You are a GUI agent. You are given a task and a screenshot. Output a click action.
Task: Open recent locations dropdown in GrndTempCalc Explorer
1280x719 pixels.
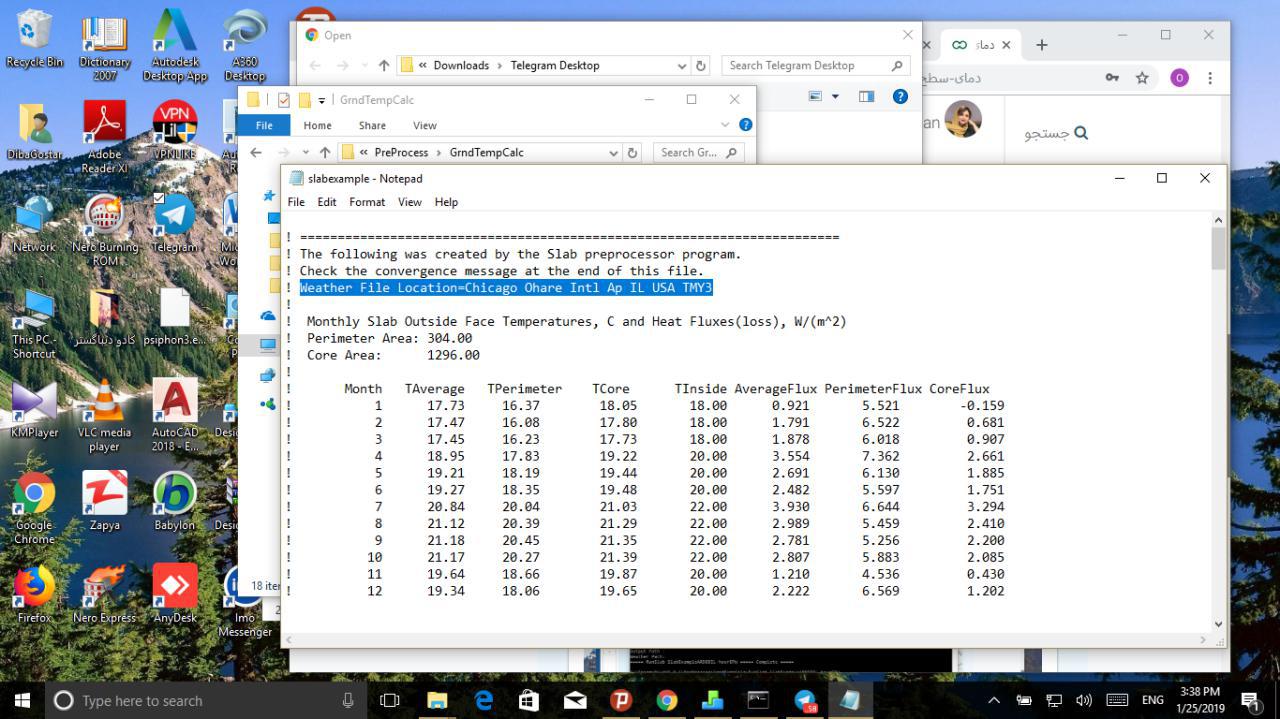pos(305,153)
